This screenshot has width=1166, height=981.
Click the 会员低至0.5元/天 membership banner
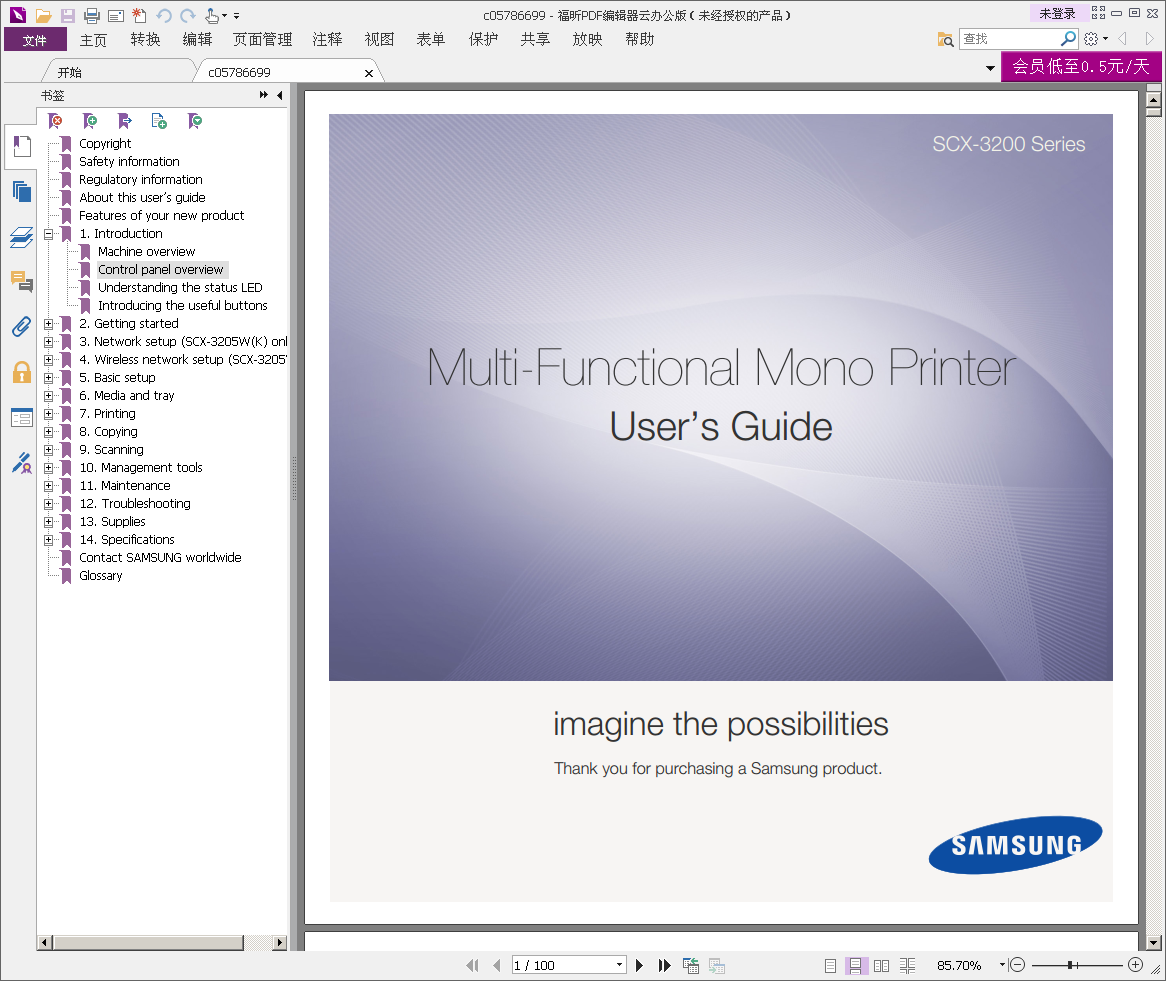(x=1081, y=66)
